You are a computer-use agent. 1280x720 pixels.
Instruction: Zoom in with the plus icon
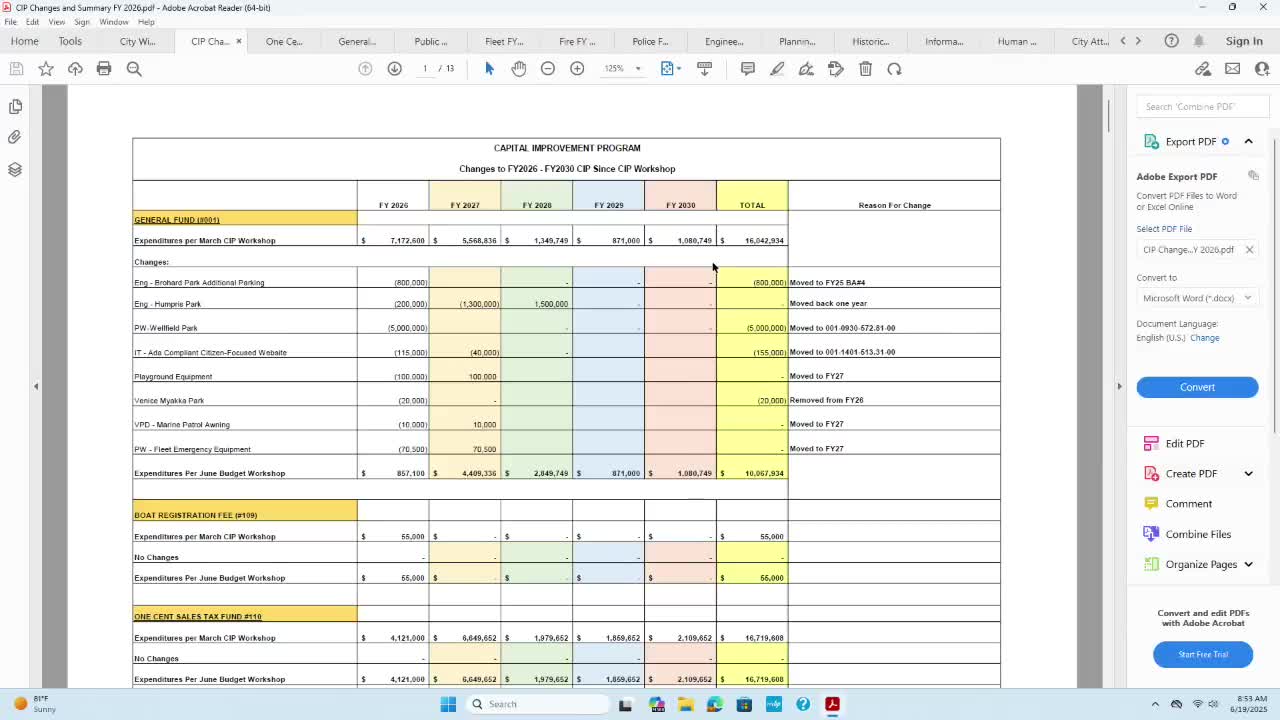(x=577, y=69)
